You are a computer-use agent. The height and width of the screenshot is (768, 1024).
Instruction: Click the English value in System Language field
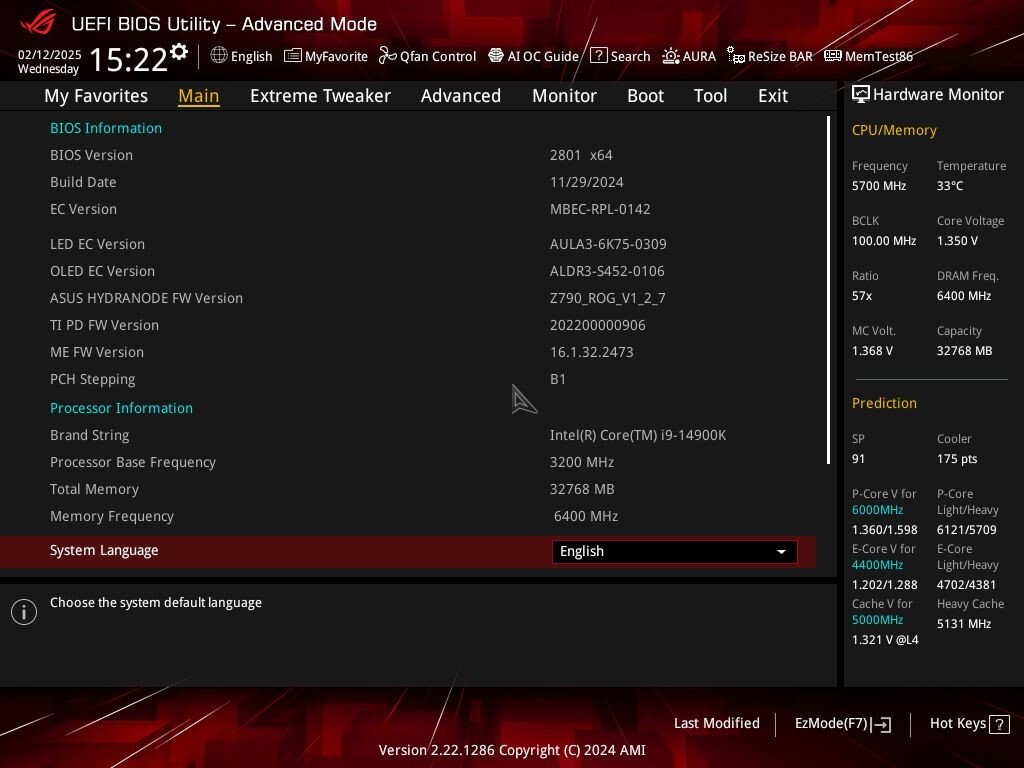(x=582, y=551)
